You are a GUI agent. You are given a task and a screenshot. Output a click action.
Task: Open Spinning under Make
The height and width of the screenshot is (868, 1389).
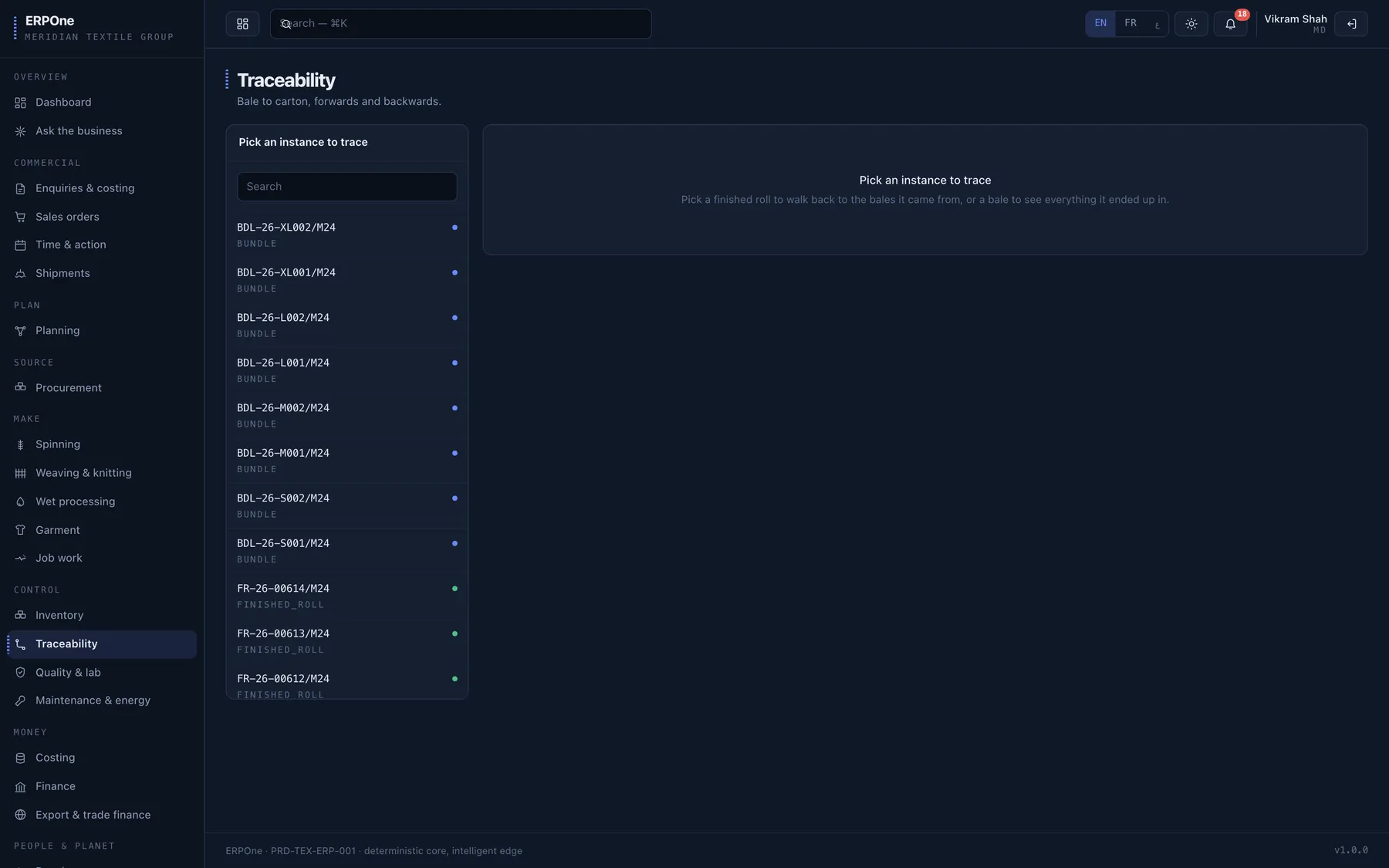(x=102, y=444)
